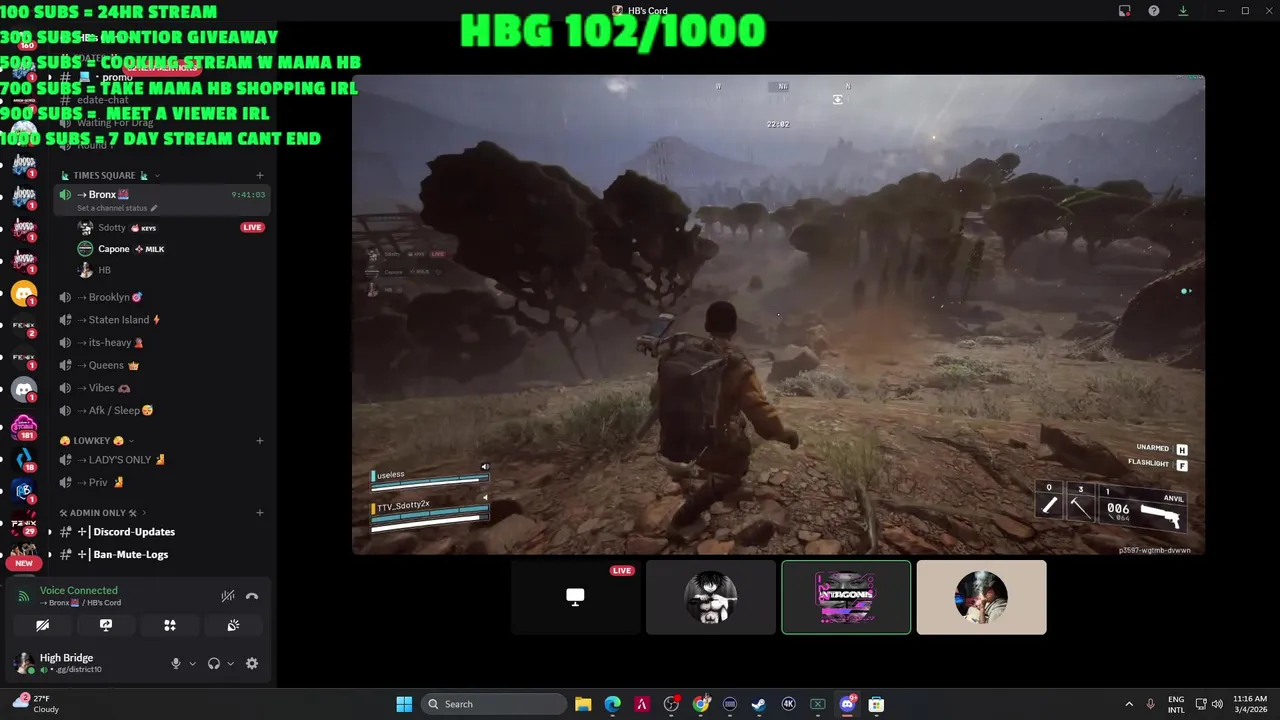Open the server icon with 18 badge
Viewport: 1280px width, 720px height.
tap(24, 460)
